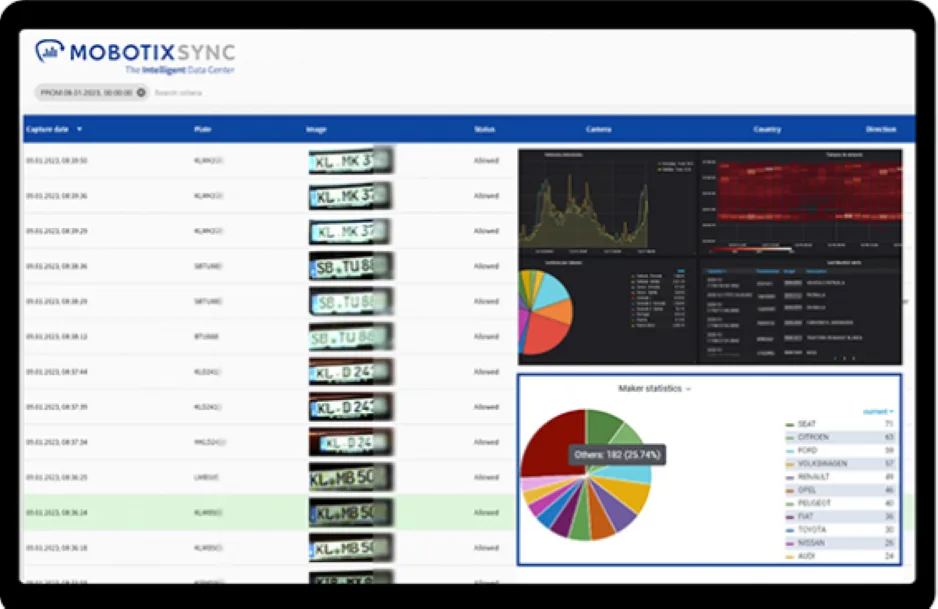Image resolution: width=938 pixels, height=609 pixels.
Task: Open plate image in 08:36:18 row
Action: point(351,548)
